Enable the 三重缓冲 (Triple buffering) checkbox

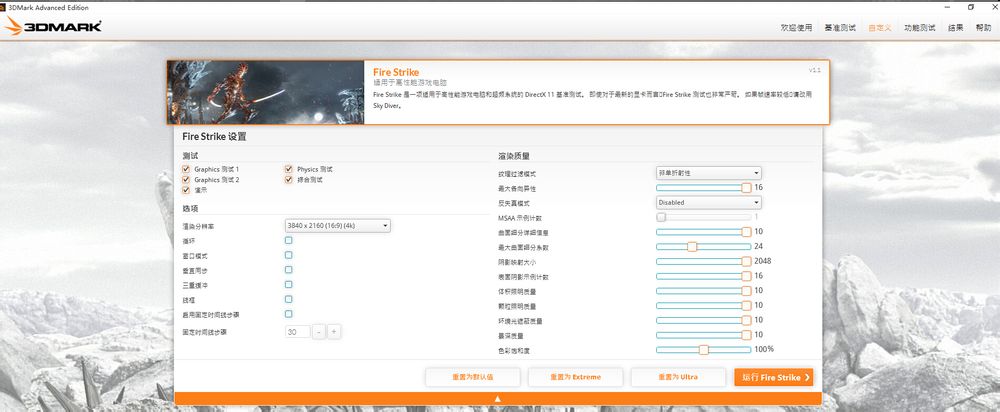(x=289, y=284)
